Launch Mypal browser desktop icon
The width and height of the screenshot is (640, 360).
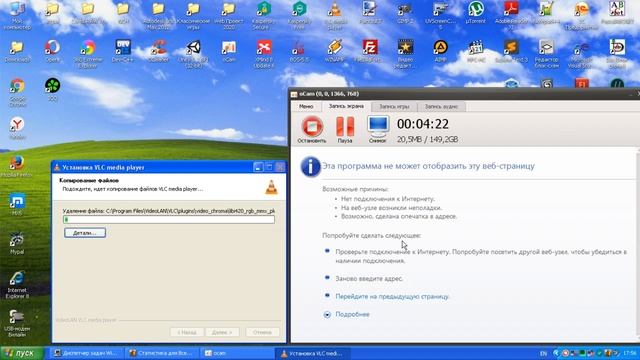[x=17, y=244]
